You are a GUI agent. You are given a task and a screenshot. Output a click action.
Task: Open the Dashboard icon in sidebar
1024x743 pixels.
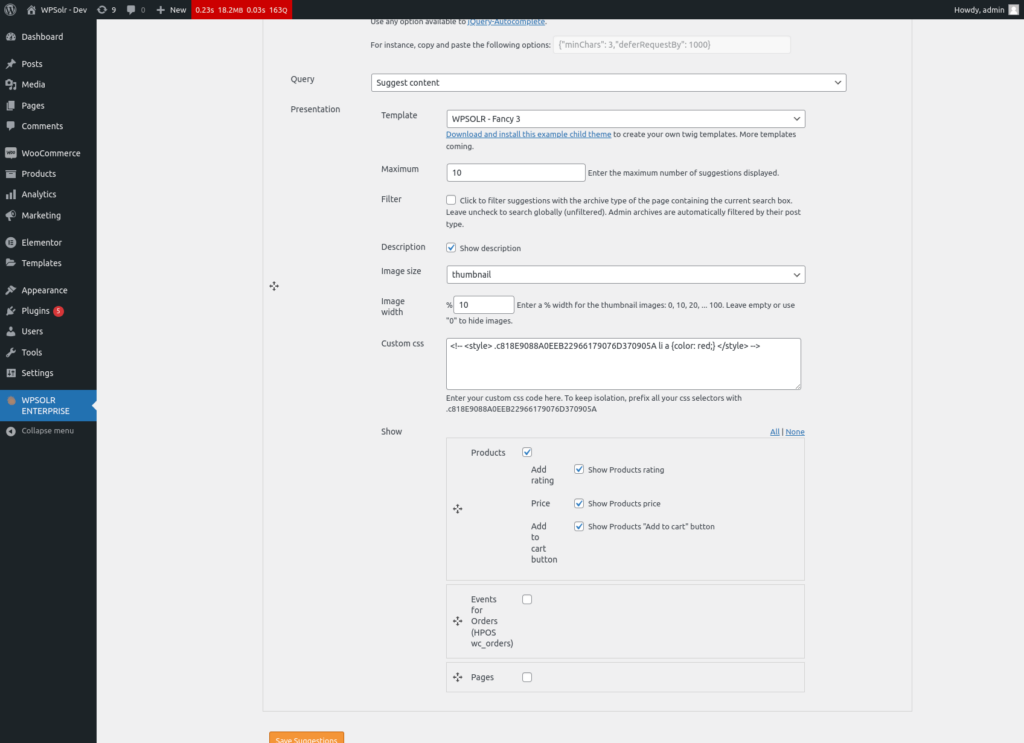point(10,37)
